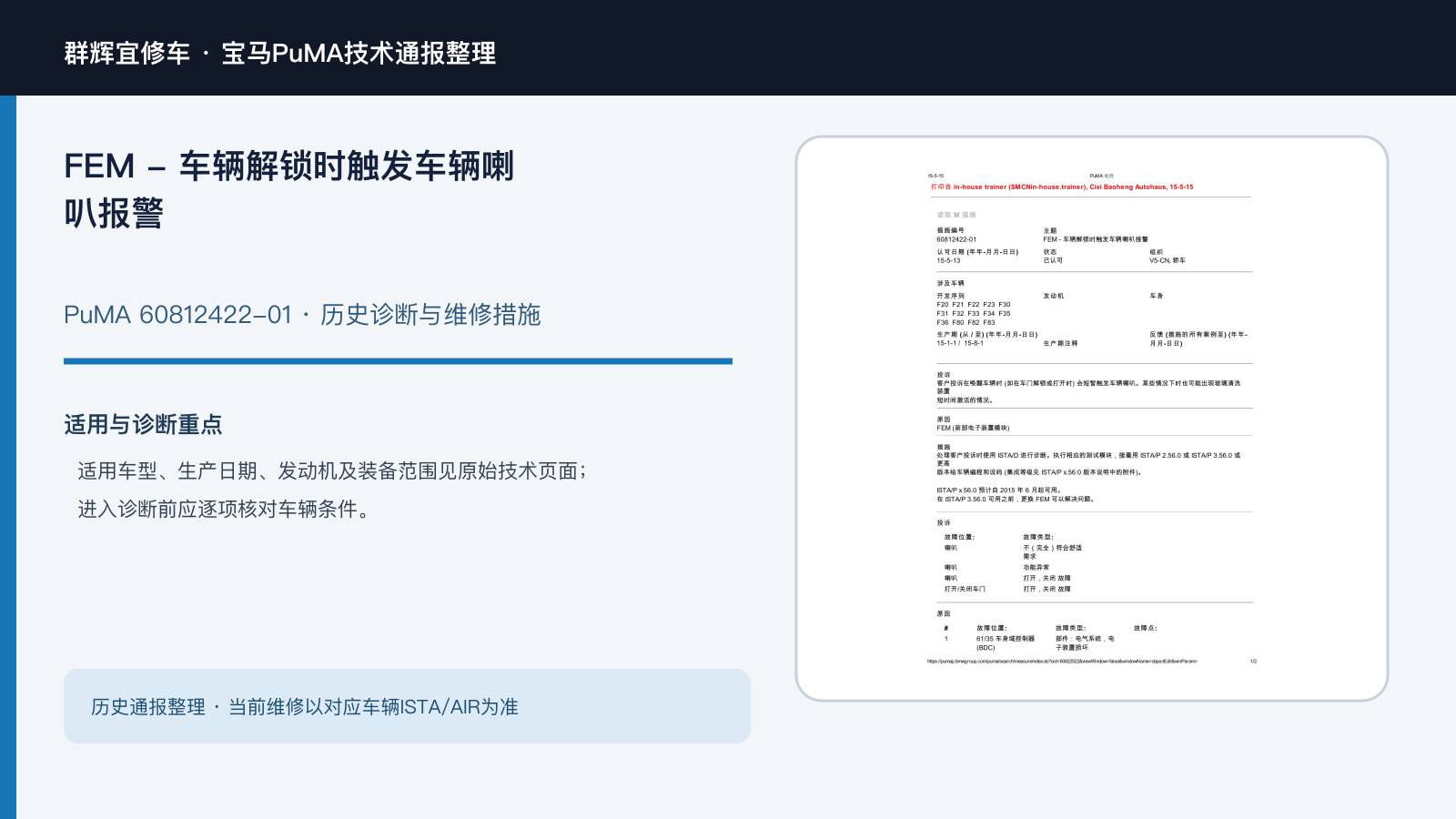The height and width of the screenshot is (819, 1456).
Task: Click the footer note box 历史通报整理 · 当前维修以对应车辆ISTA/AIR为准
Action: click(407, 706)
